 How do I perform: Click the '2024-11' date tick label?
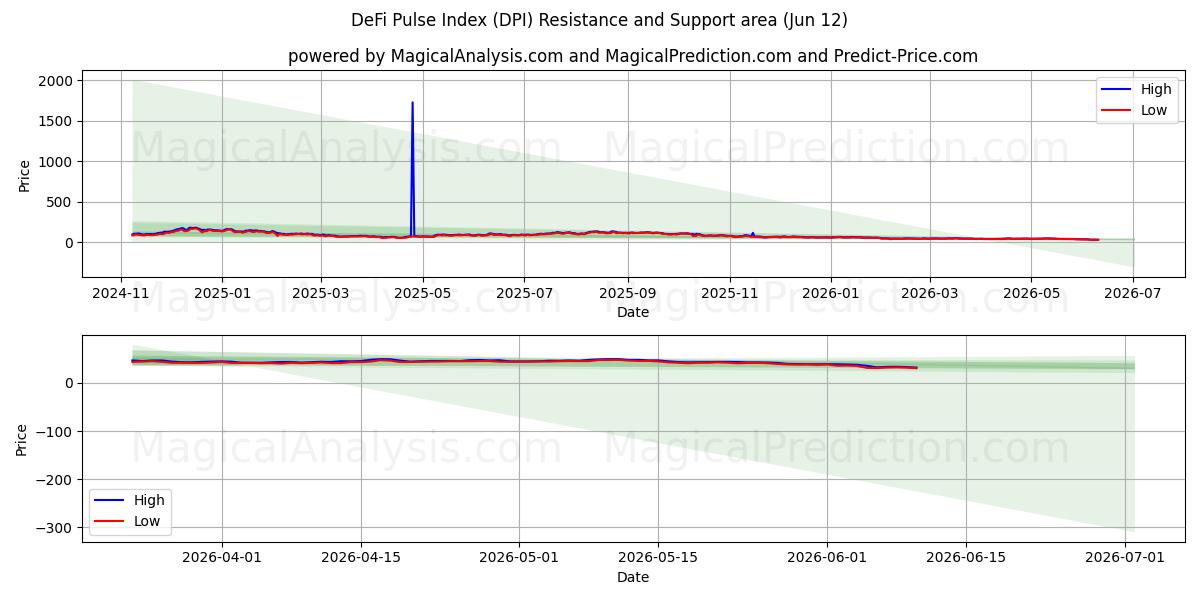coord(121,294)
